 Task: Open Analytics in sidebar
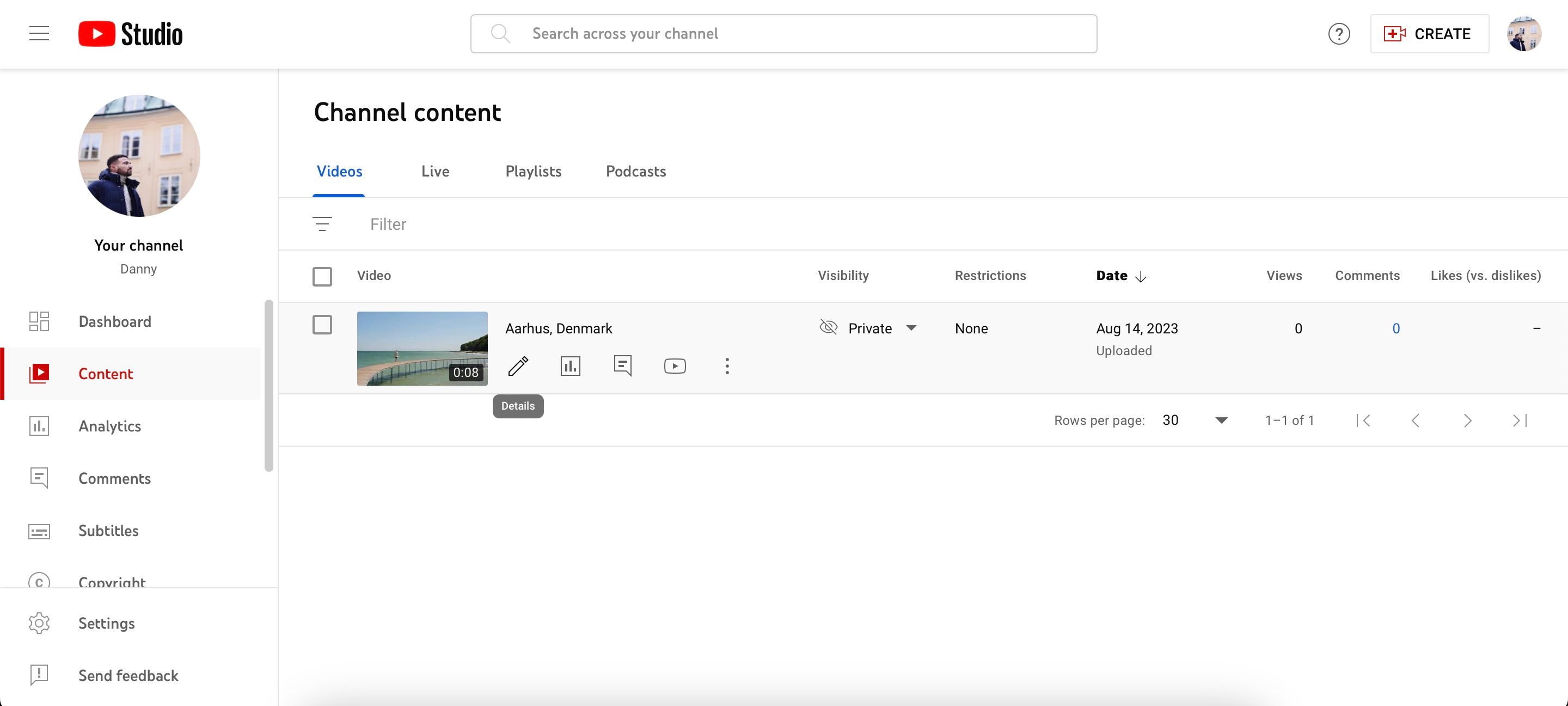109,427
